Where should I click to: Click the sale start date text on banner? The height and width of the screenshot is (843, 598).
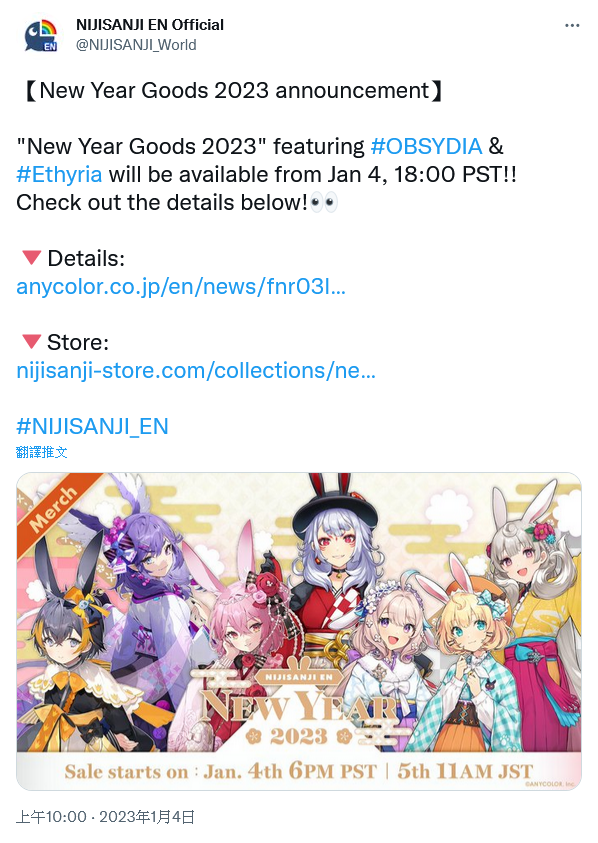[298, 771]
